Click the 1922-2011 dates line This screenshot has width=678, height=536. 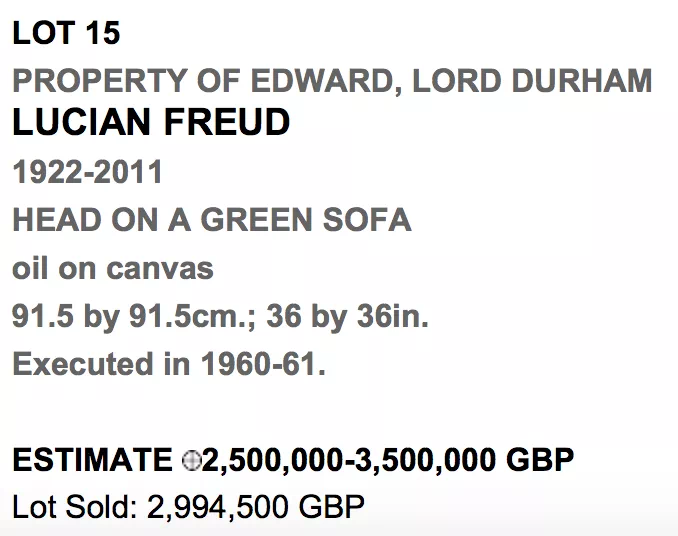pos(87,172)
